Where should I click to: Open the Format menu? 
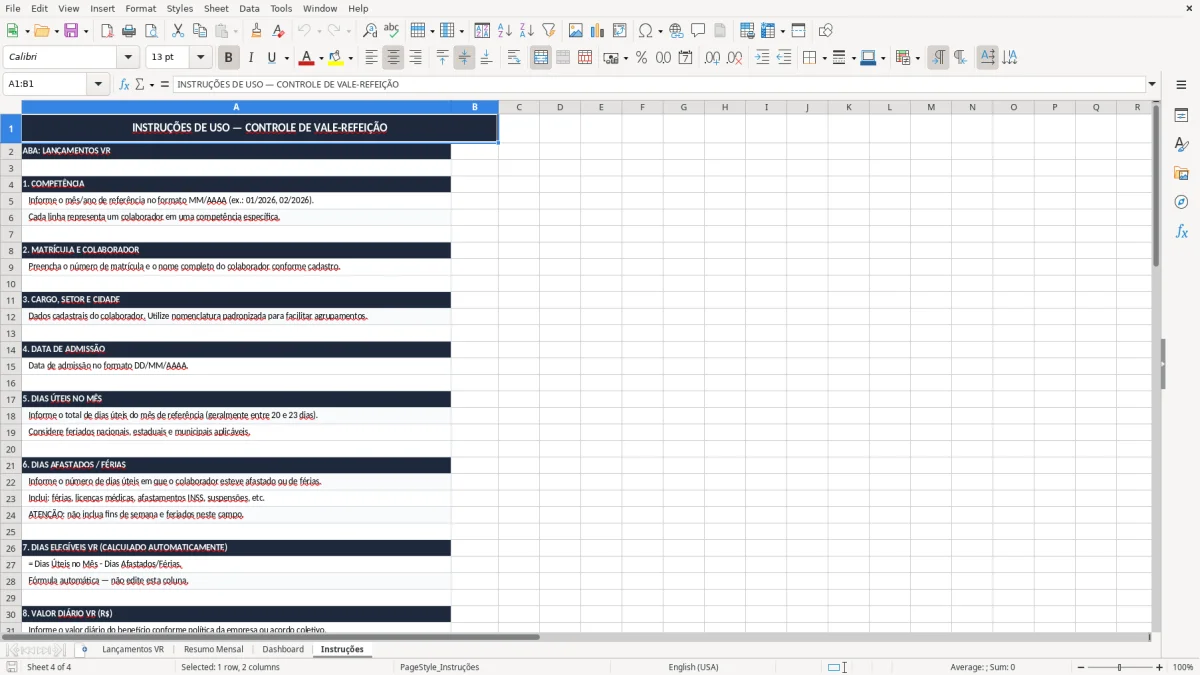(141, 8)
